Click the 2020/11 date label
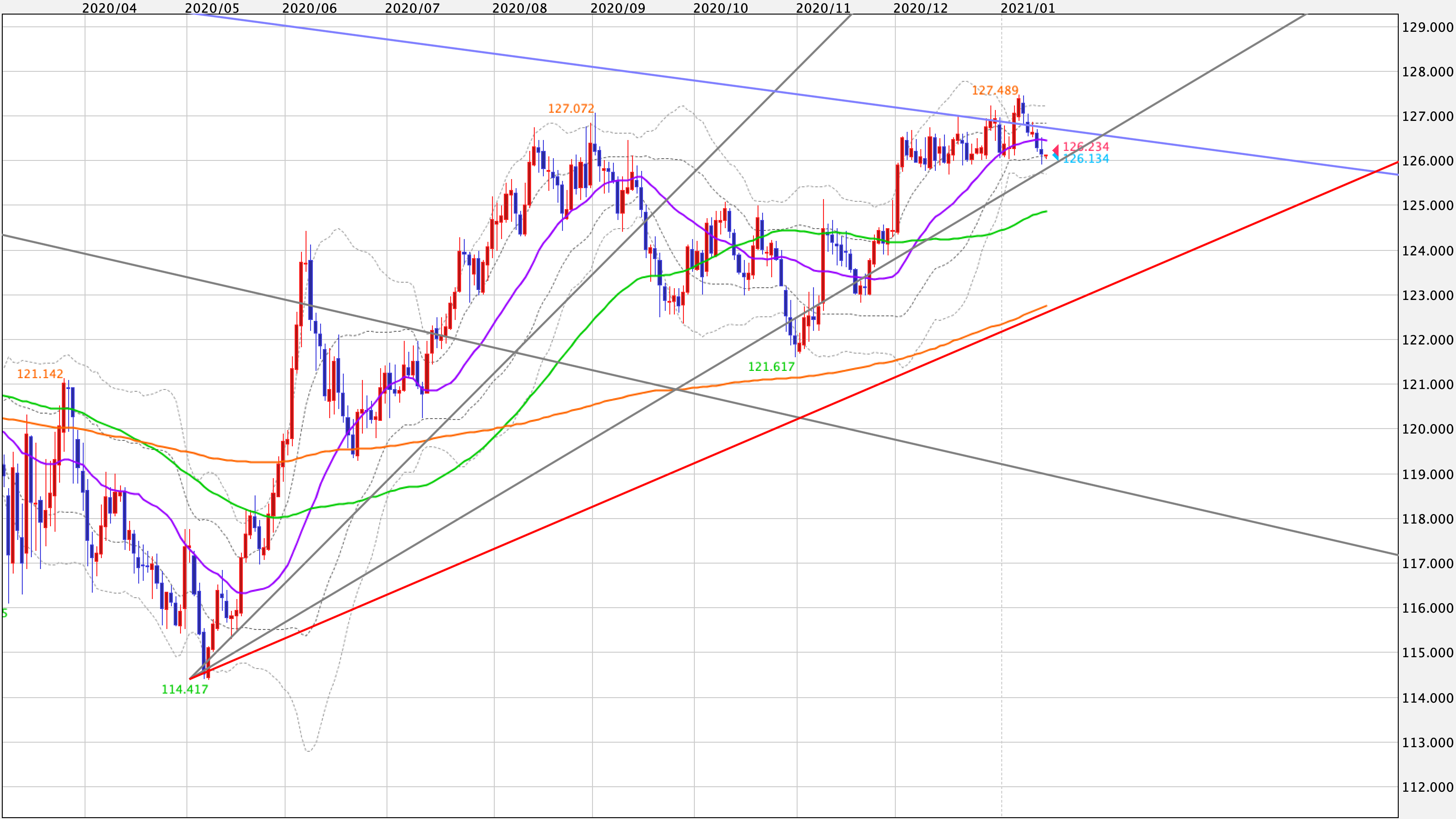Screen dimensions: 1456x819 click(x=823, y=8)
